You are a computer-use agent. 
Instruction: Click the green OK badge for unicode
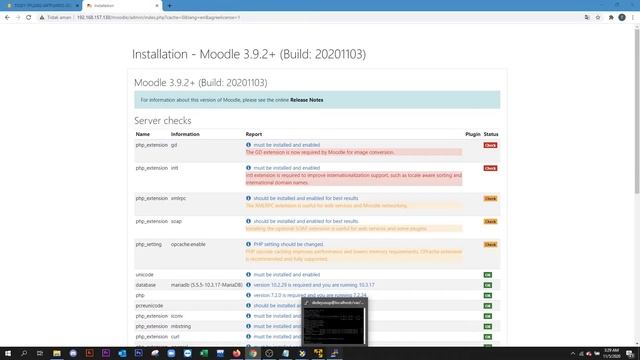[x=487, y=275]
